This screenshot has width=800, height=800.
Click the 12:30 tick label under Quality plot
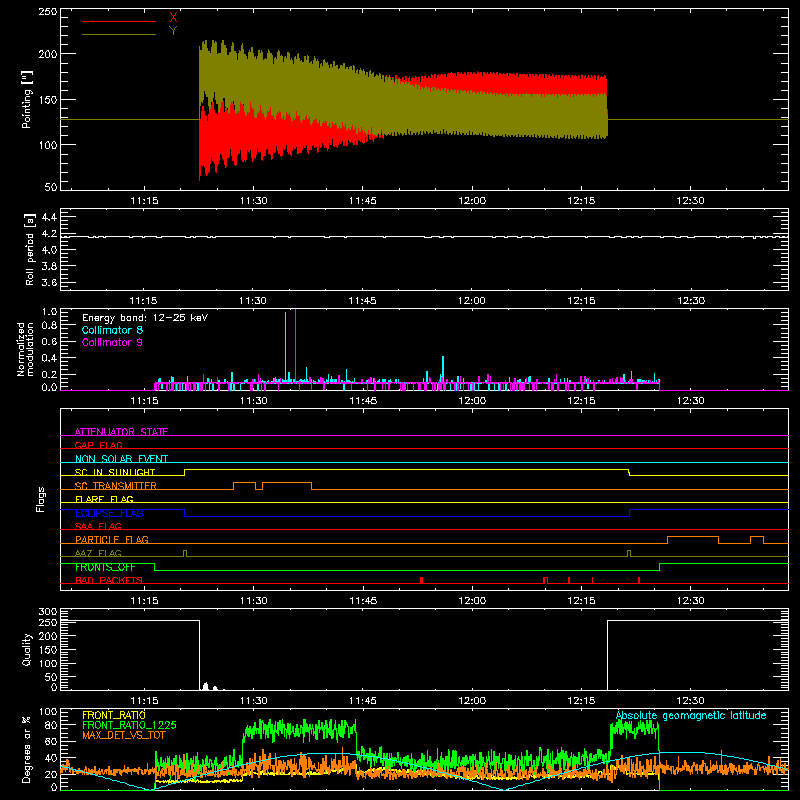(x=690, y=701)
